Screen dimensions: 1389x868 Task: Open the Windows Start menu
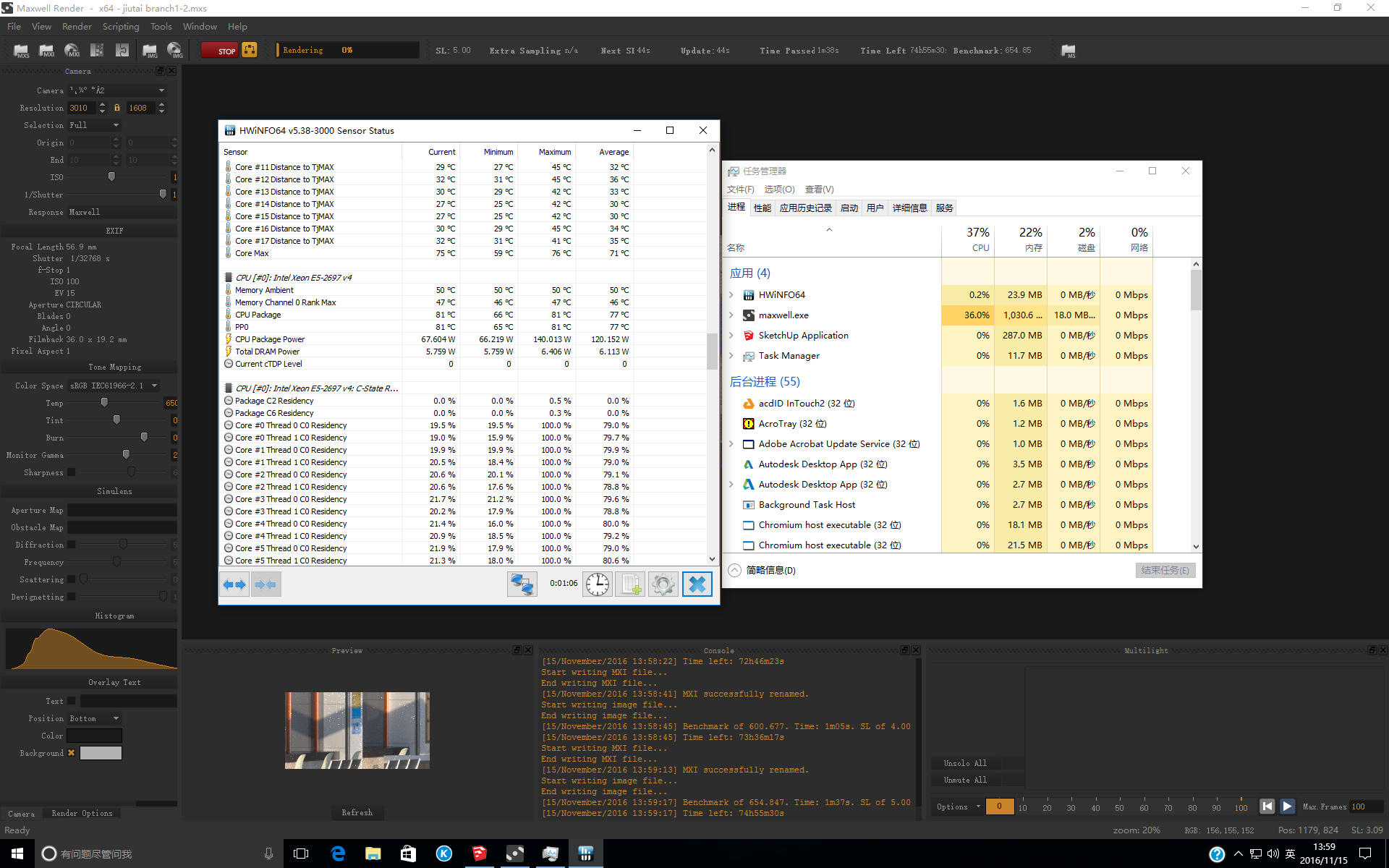point(17,854)
